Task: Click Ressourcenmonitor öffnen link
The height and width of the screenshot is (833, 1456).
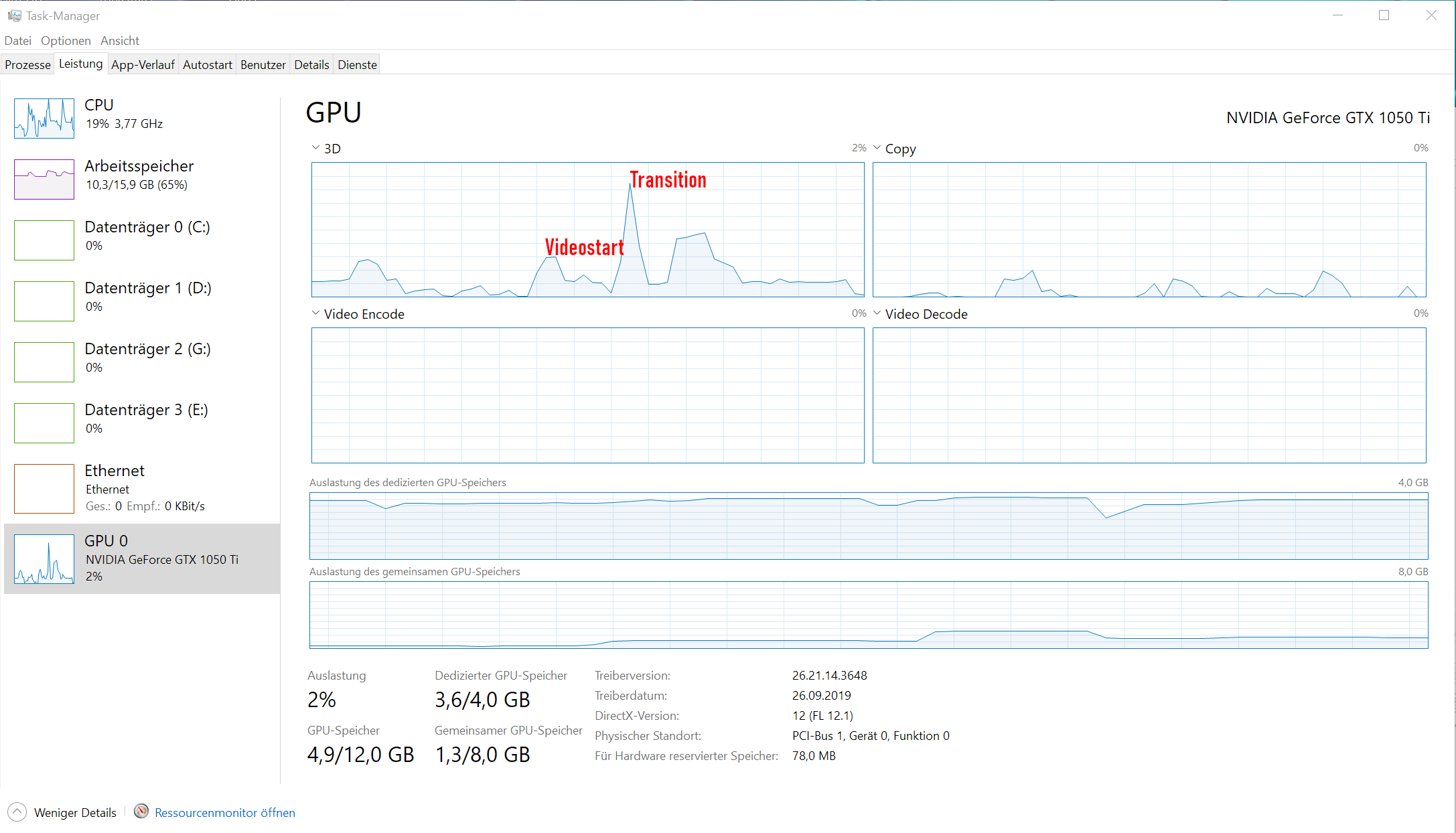Action: point(224,812)
